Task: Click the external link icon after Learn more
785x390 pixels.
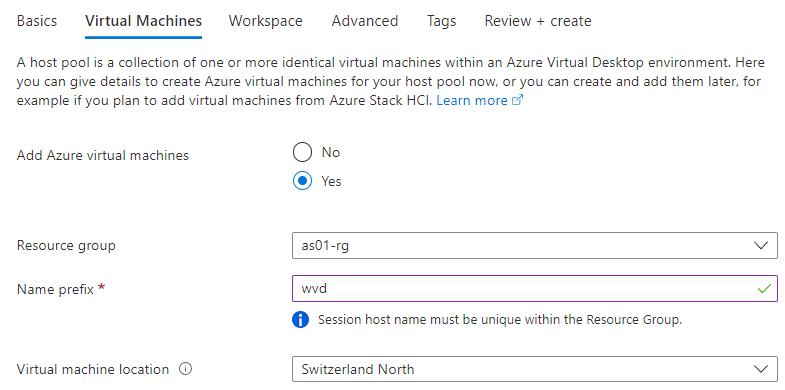Action: (517, 101)
